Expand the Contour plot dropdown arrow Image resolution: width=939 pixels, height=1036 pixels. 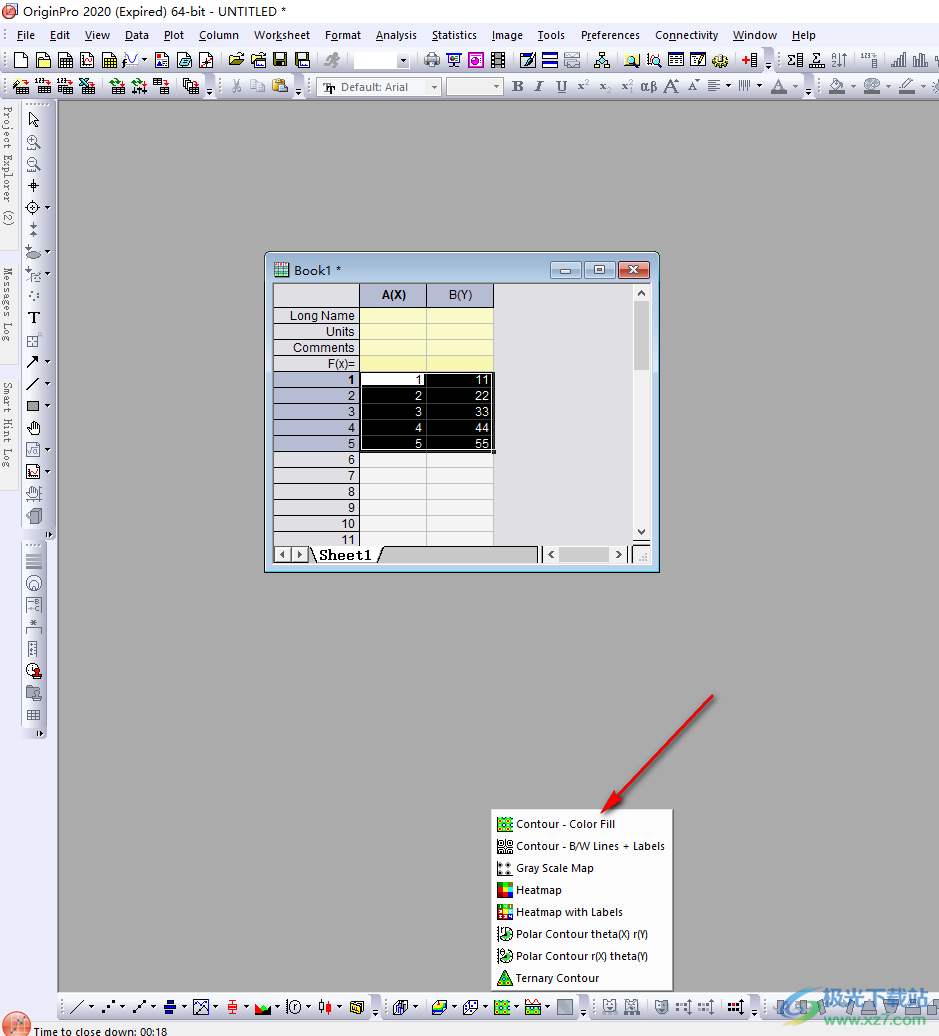tap(516, 1007)
